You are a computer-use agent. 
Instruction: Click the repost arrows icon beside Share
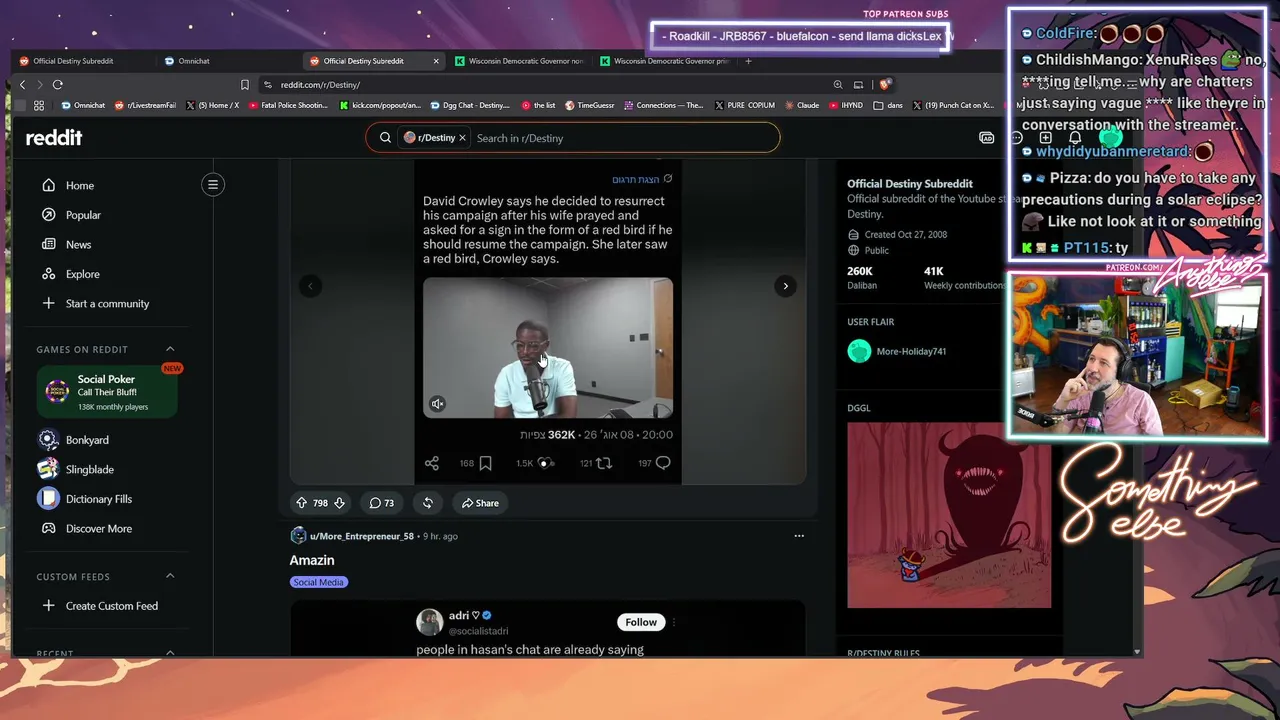428,503
